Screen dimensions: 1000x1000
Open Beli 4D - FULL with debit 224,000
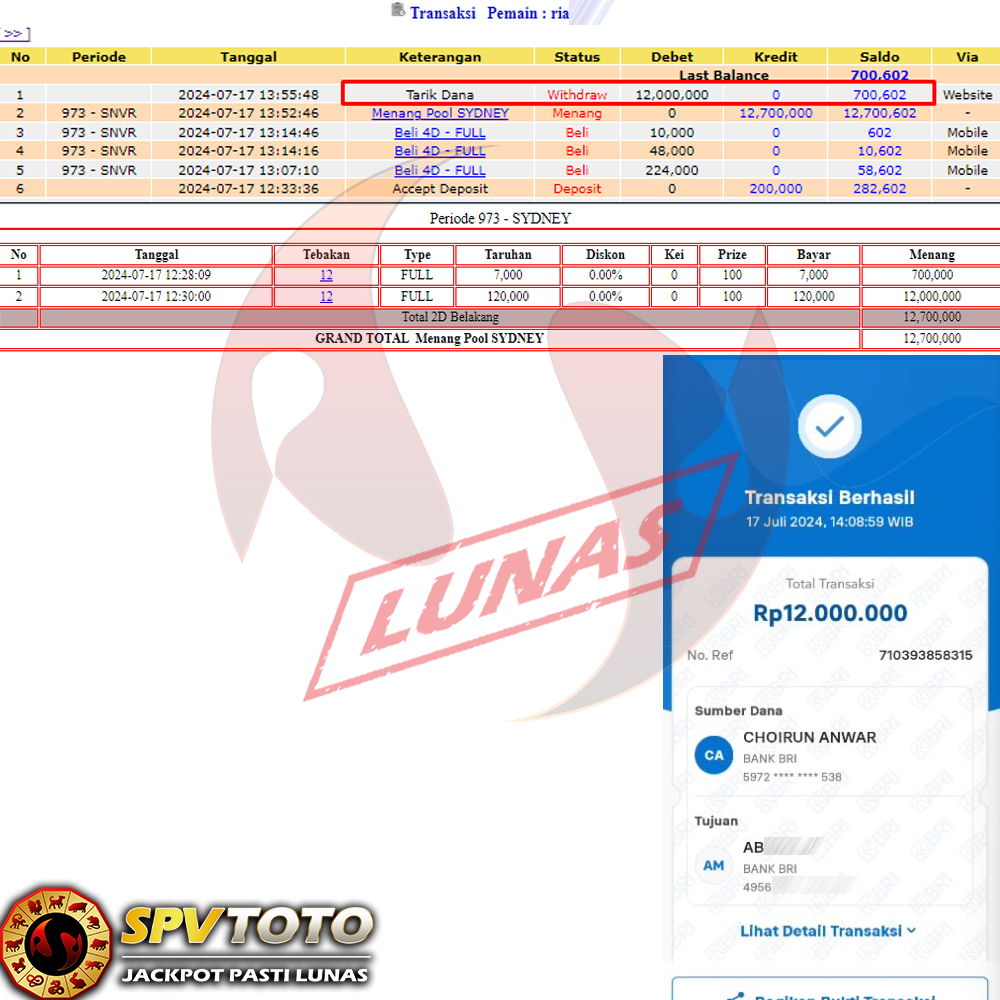pyautogui.click(x=440, y=170)
